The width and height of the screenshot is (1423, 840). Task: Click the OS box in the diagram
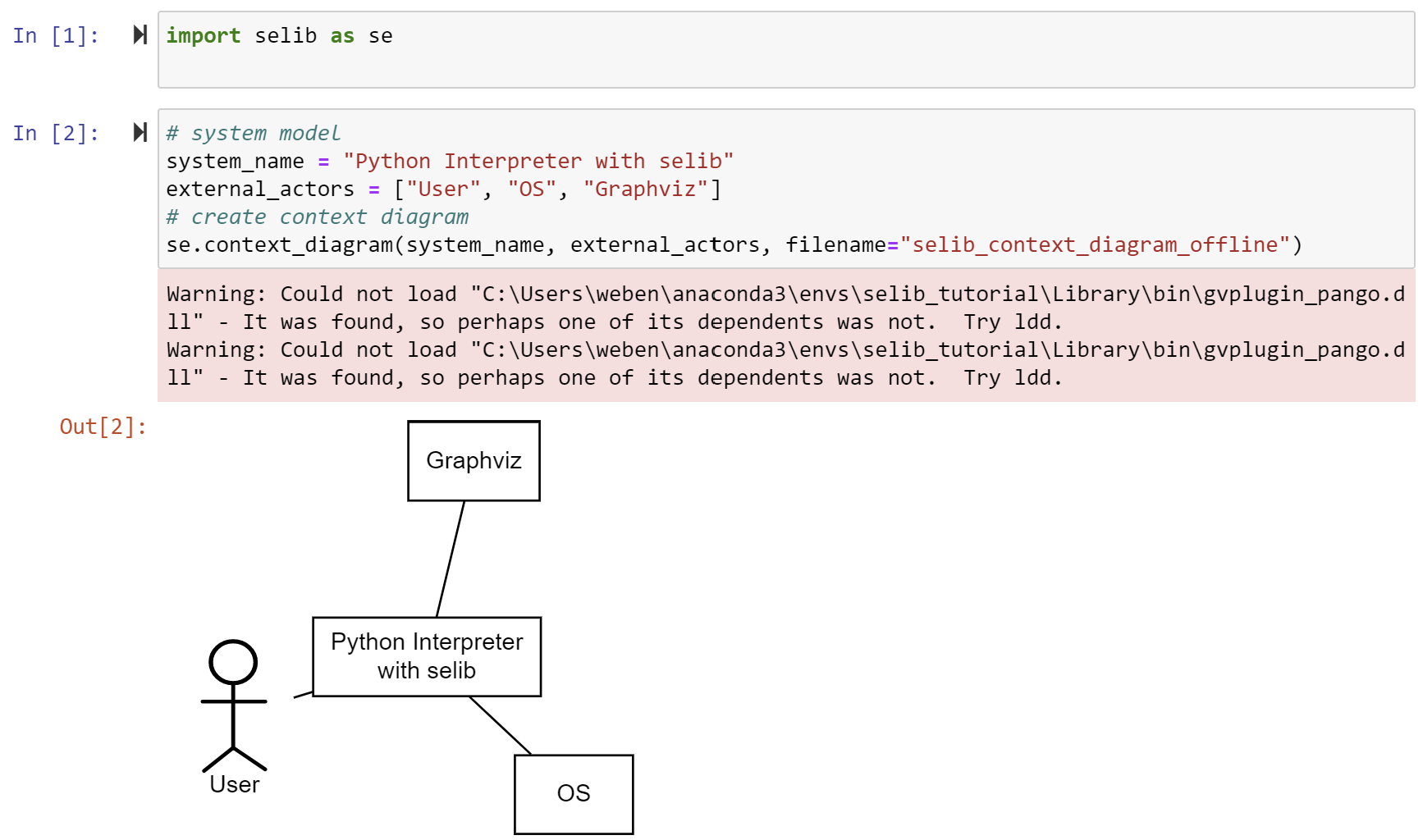click(x=574, y=793)
